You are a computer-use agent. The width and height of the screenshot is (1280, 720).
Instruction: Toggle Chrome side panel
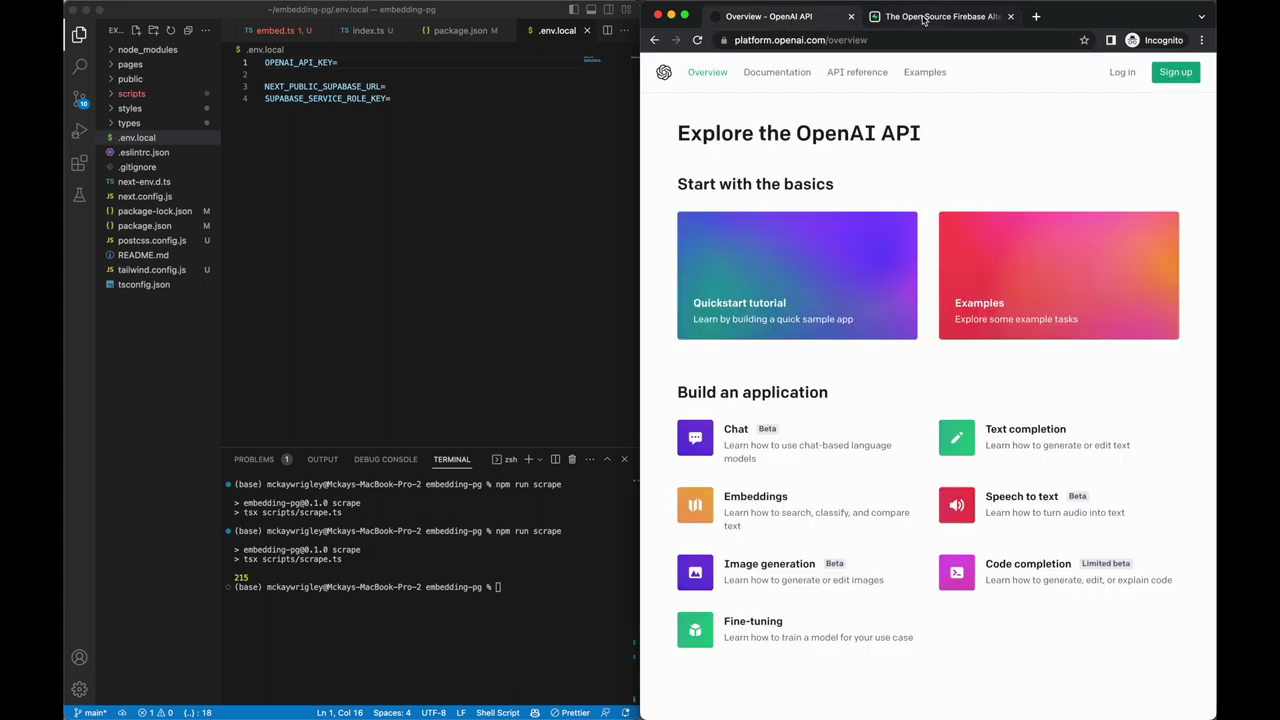click(x=1111, y=40)
